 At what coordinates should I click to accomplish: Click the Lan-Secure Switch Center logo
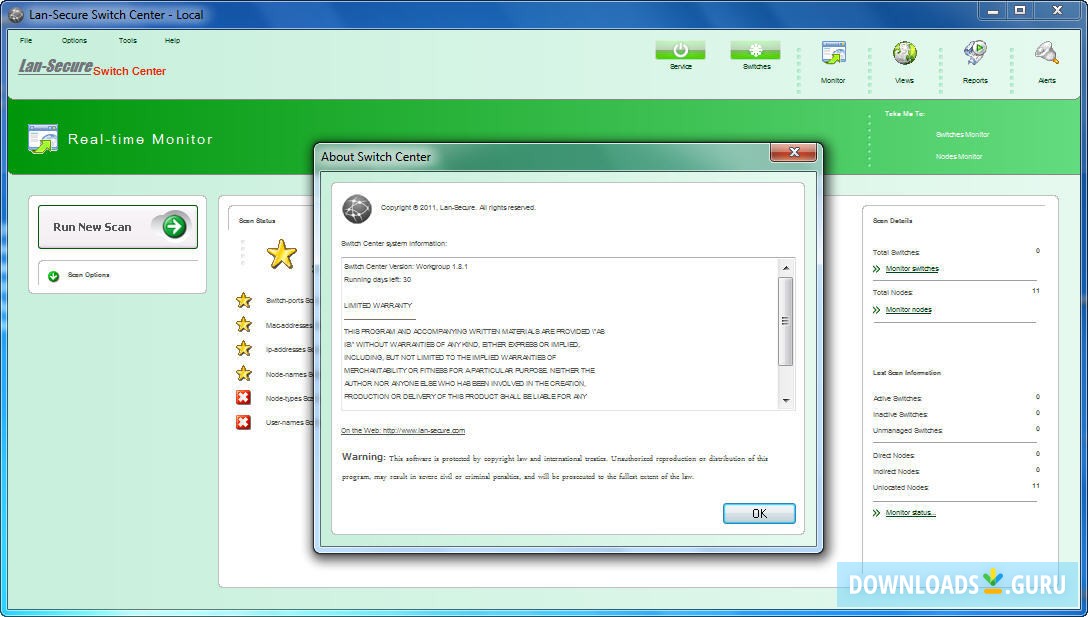(x=92, y=67)
